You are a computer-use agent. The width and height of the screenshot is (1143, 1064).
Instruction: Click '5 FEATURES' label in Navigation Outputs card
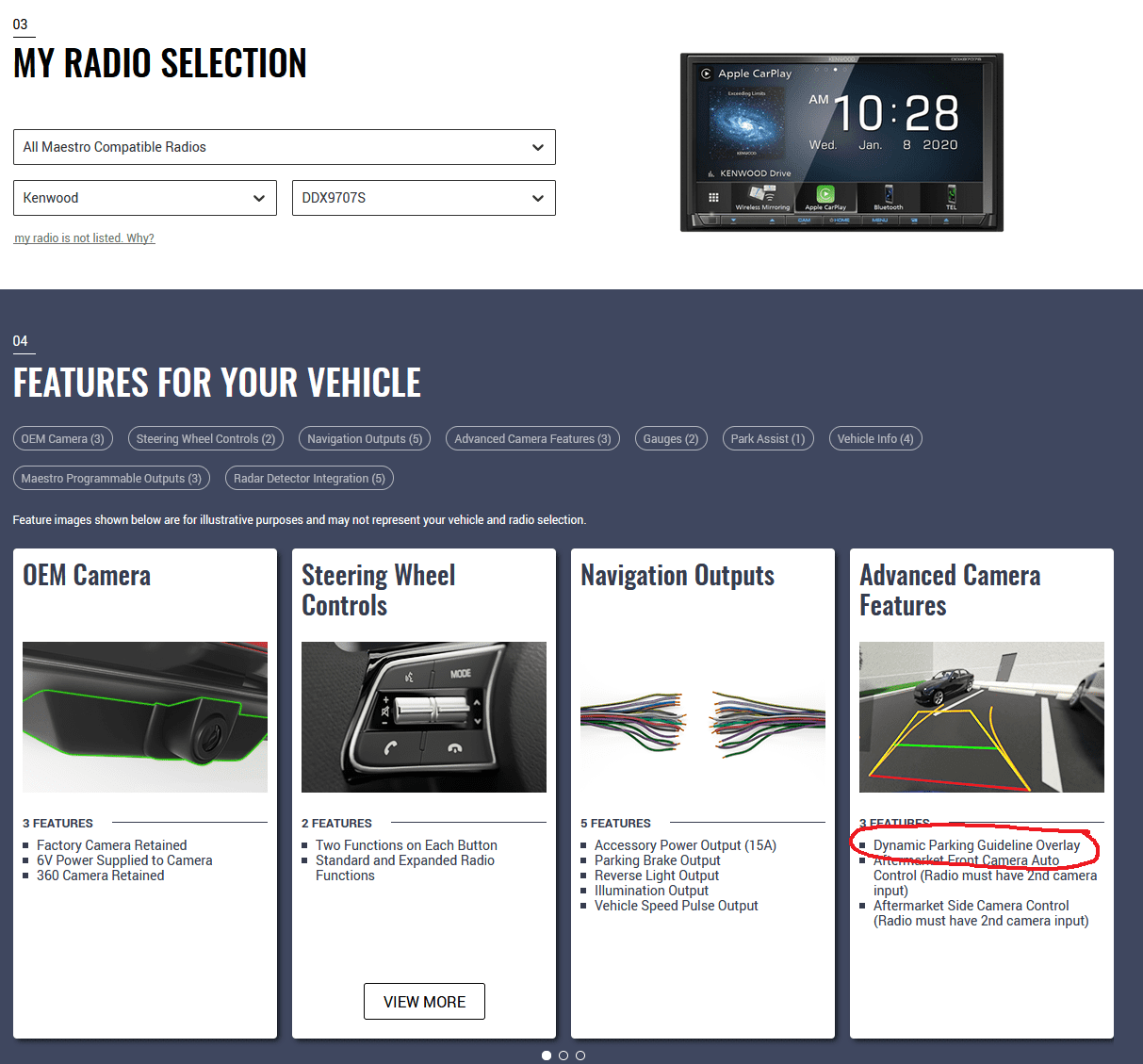click(615, 823)
